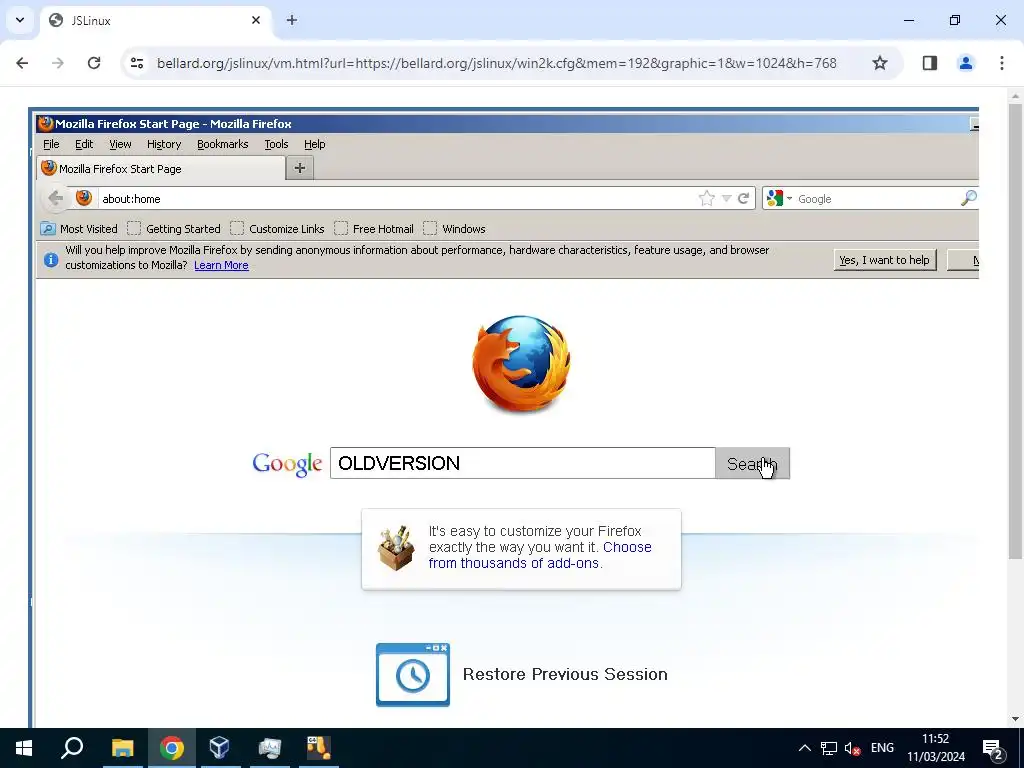This screenshot has width=1024, height=768.
Task: Click Choose from thousands of add-ons link
Action: point(539,555)
